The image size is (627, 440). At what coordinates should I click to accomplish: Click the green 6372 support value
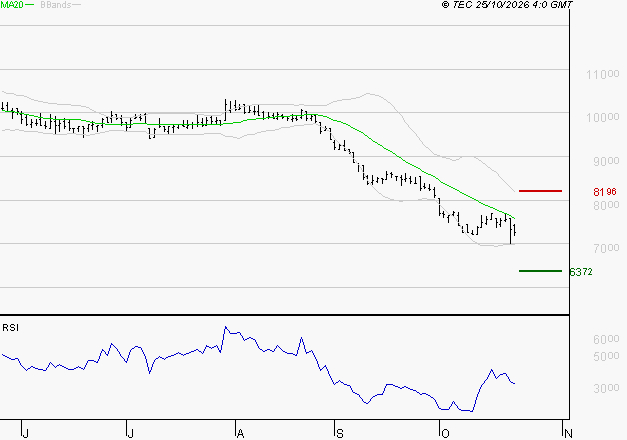click(581, 272)
